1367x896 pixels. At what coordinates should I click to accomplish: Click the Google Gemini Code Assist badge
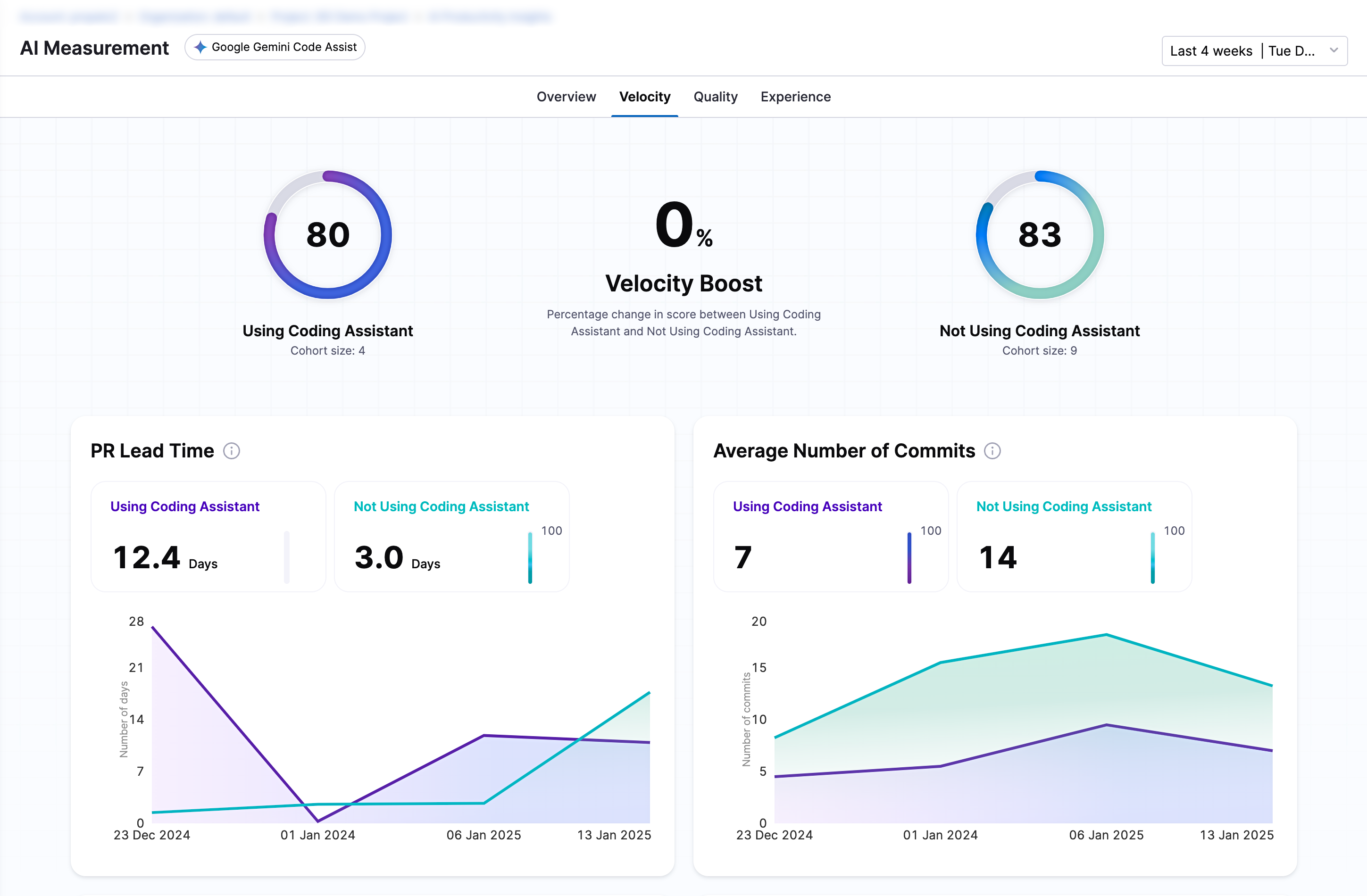(275, 47)
